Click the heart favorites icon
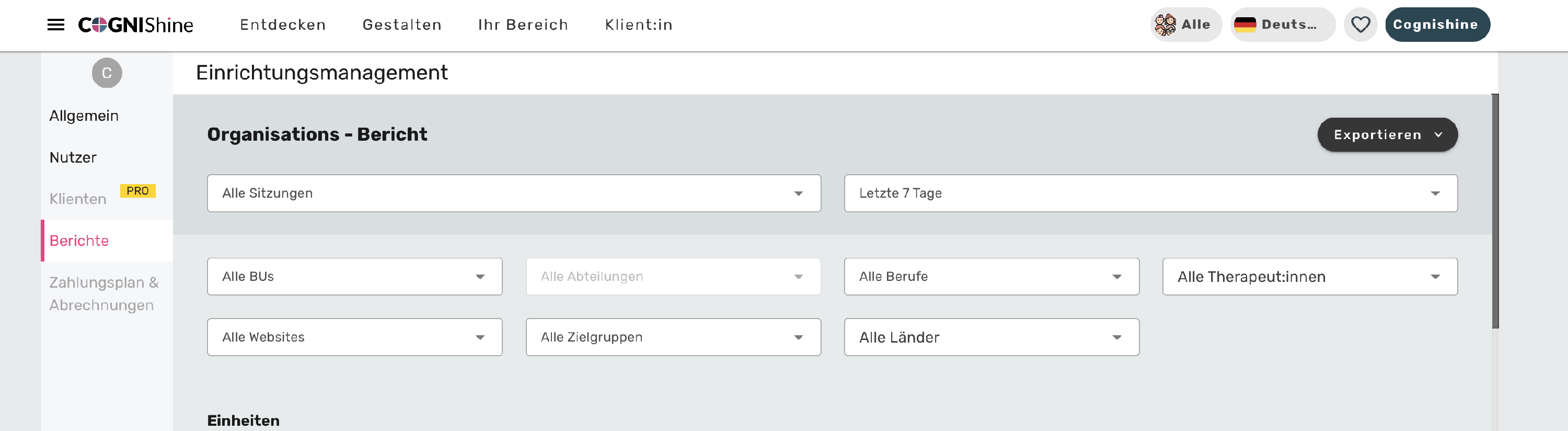The width and height of the screenshot is (1568, 431). click(x=1360, y=25)
